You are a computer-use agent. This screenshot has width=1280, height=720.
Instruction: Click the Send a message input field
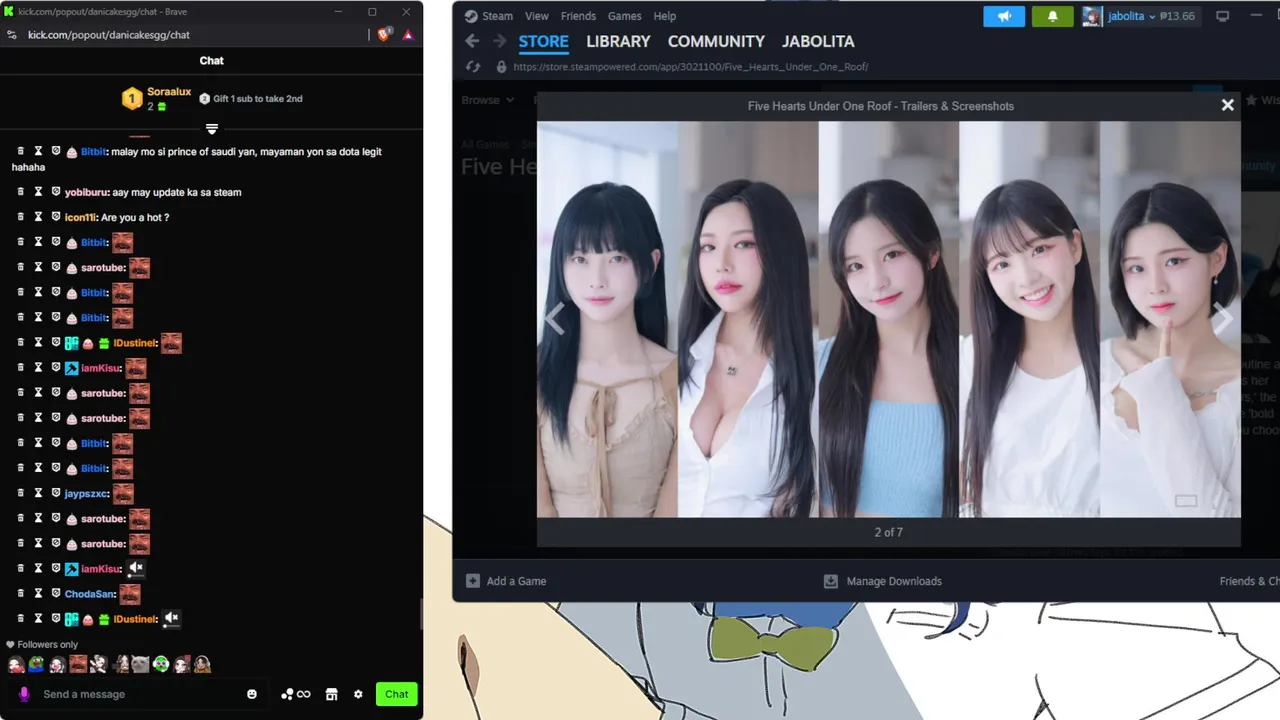click(140, 694)
